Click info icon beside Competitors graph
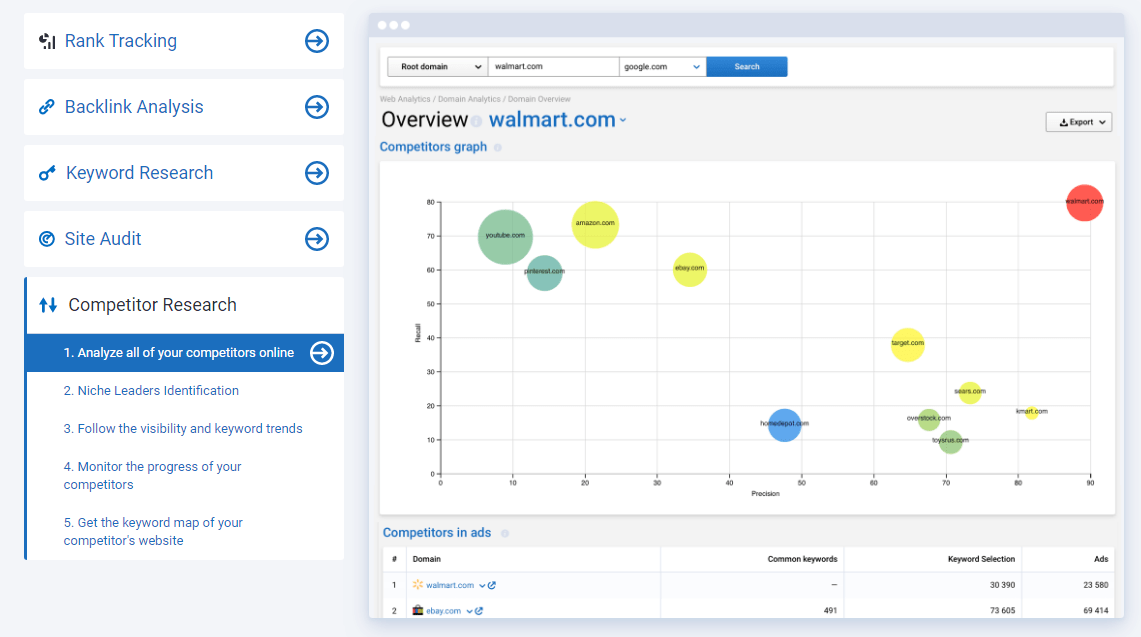 click(x=498, y=147)
